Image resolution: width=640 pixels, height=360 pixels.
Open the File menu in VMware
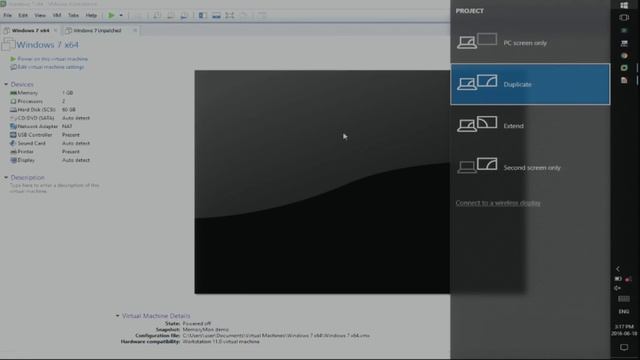[x=7, y=16]
